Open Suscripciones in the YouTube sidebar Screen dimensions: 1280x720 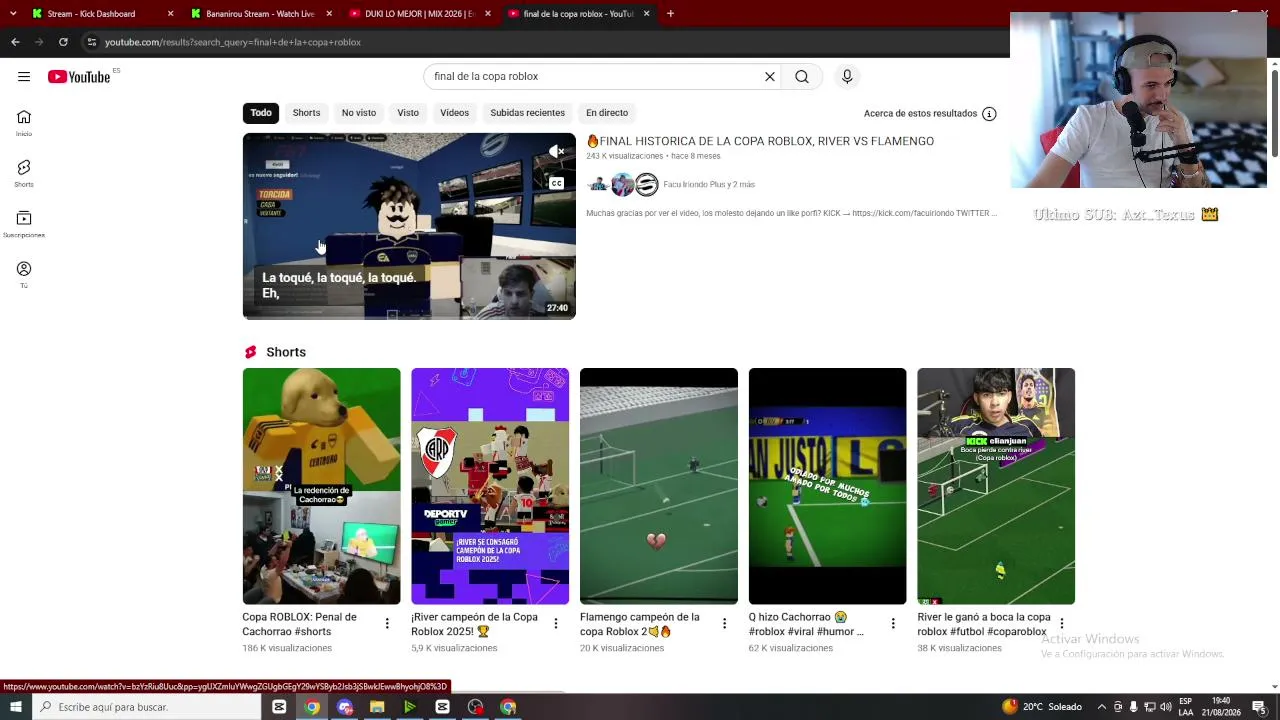pos(24,224)
